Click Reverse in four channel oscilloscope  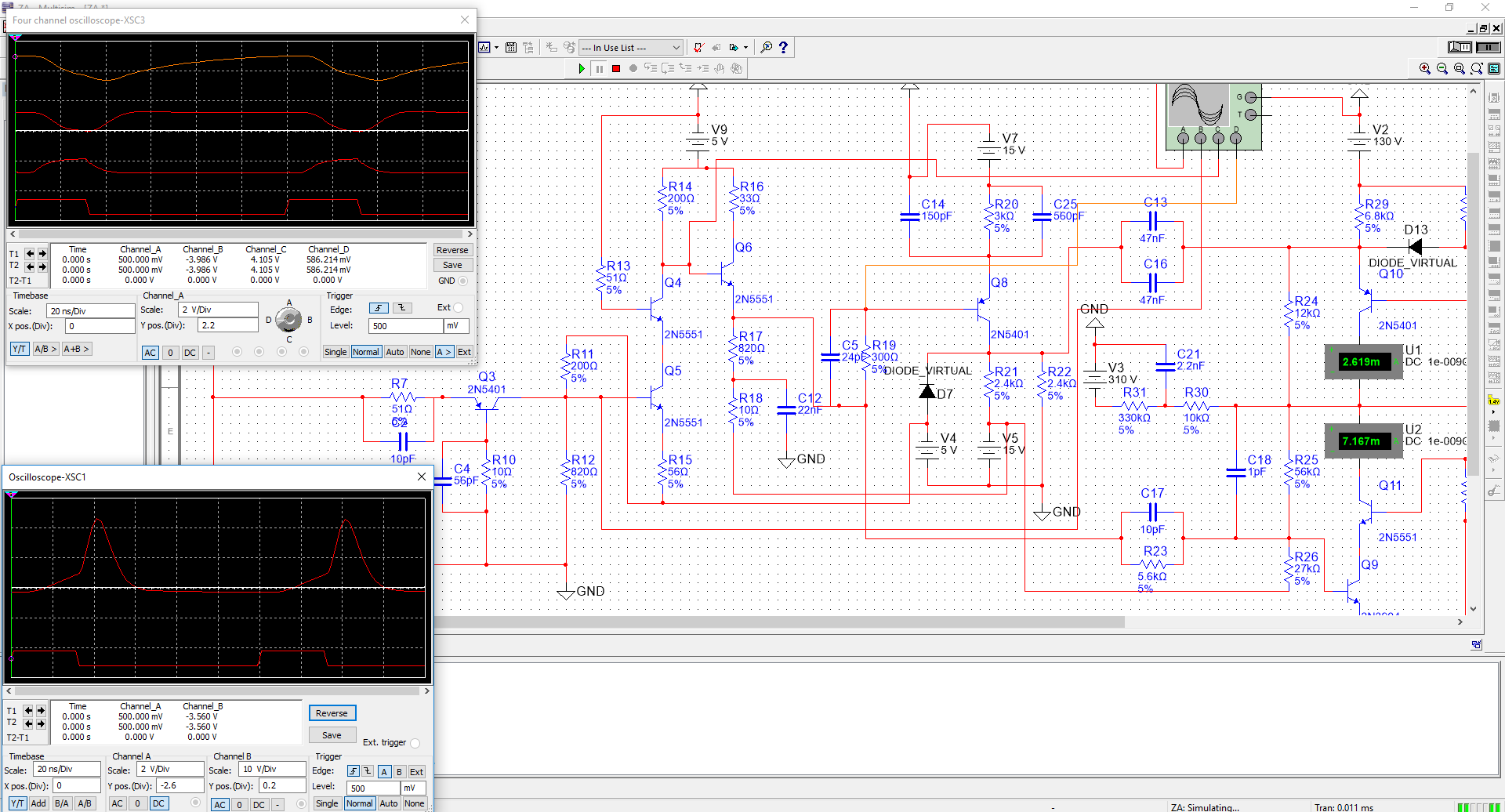pos(452,250)
